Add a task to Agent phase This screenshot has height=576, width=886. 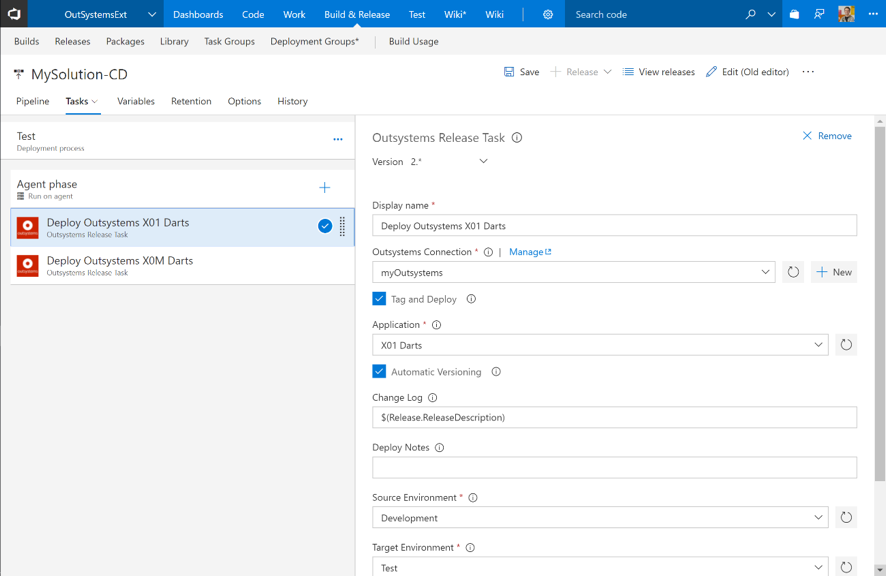pos(324,188)
